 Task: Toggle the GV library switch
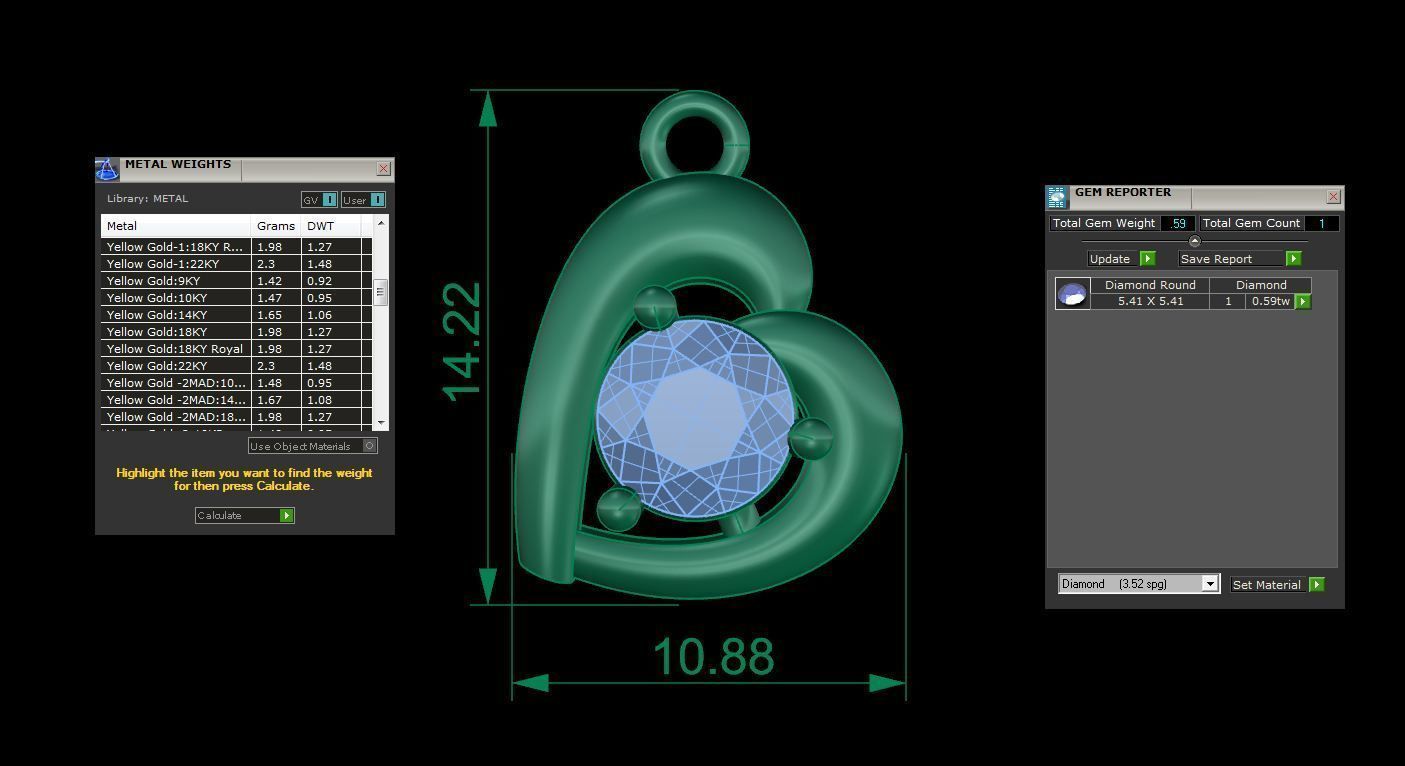319,200
